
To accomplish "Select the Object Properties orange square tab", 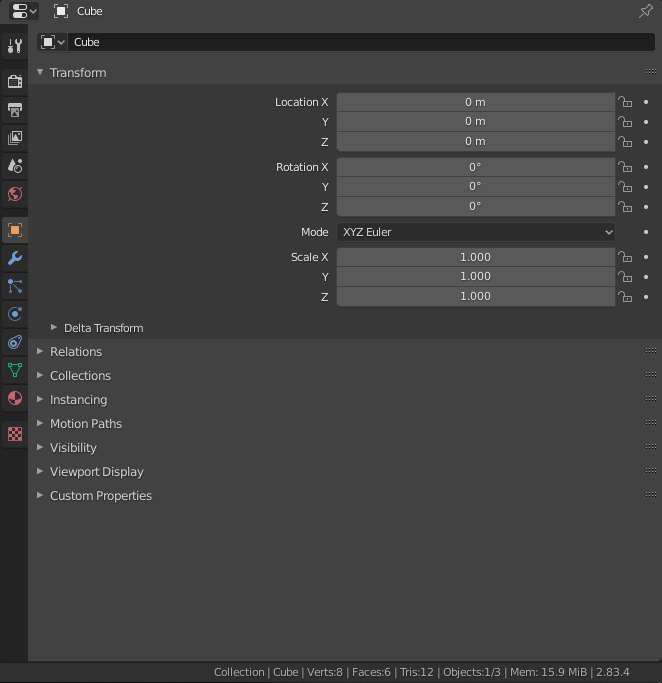I will click(x=15, y=230).
